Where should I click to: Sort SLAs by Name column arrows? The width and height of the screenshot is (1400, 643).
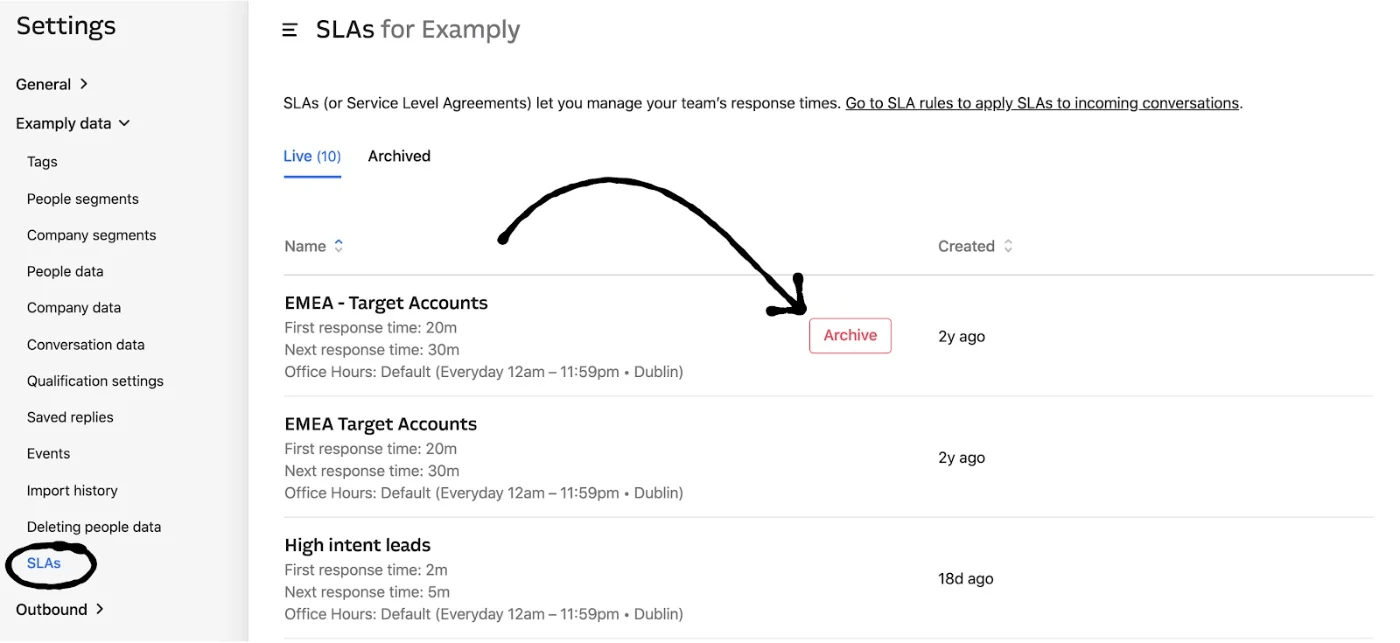coord(339,246)
